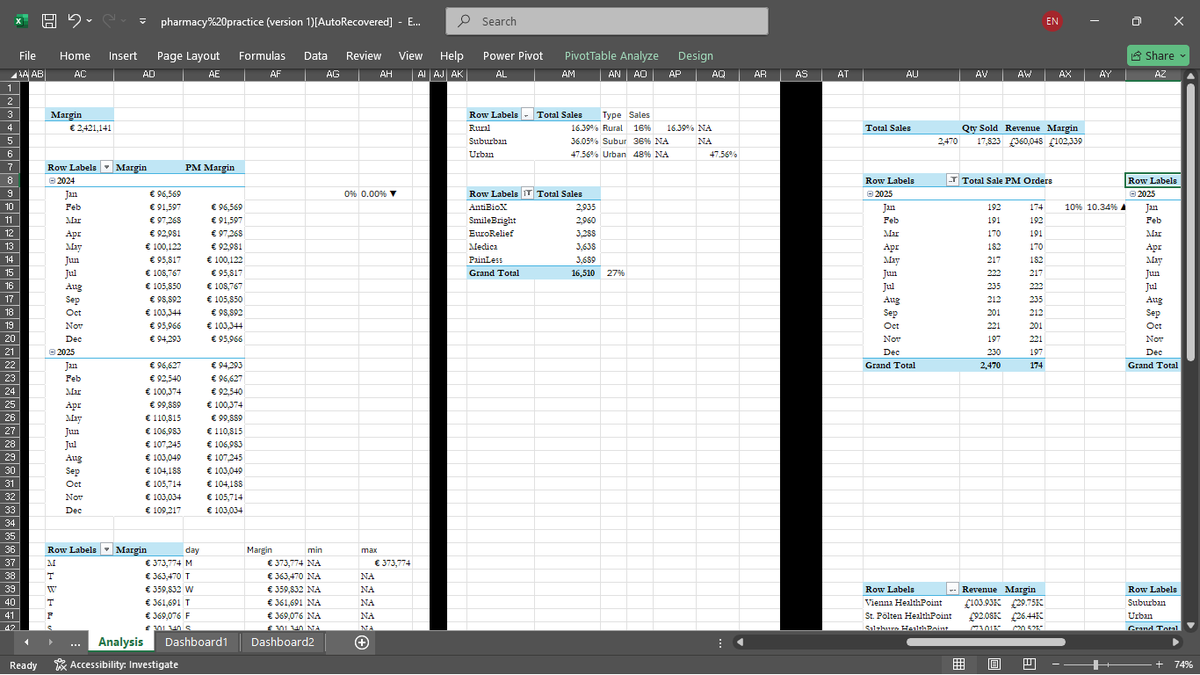Viewport: 1200px width, 675px height.
Task: Add a new sheet with the plus icon
Action: (x=362, y=642)
